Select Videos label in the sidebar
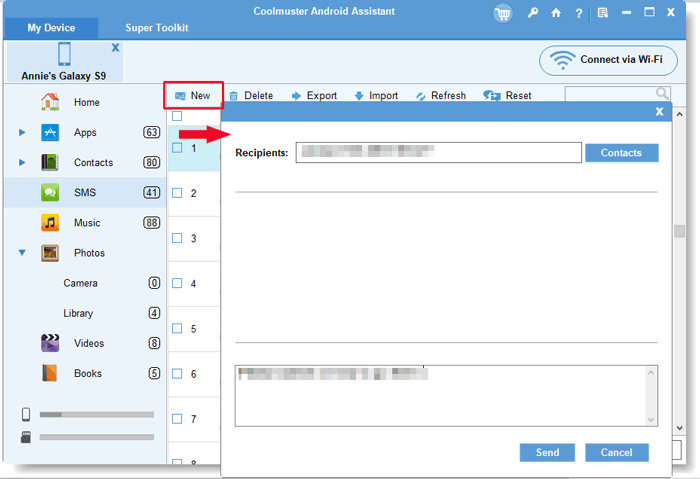The width and height of the screenshot is (700, 479). (89, 343)
